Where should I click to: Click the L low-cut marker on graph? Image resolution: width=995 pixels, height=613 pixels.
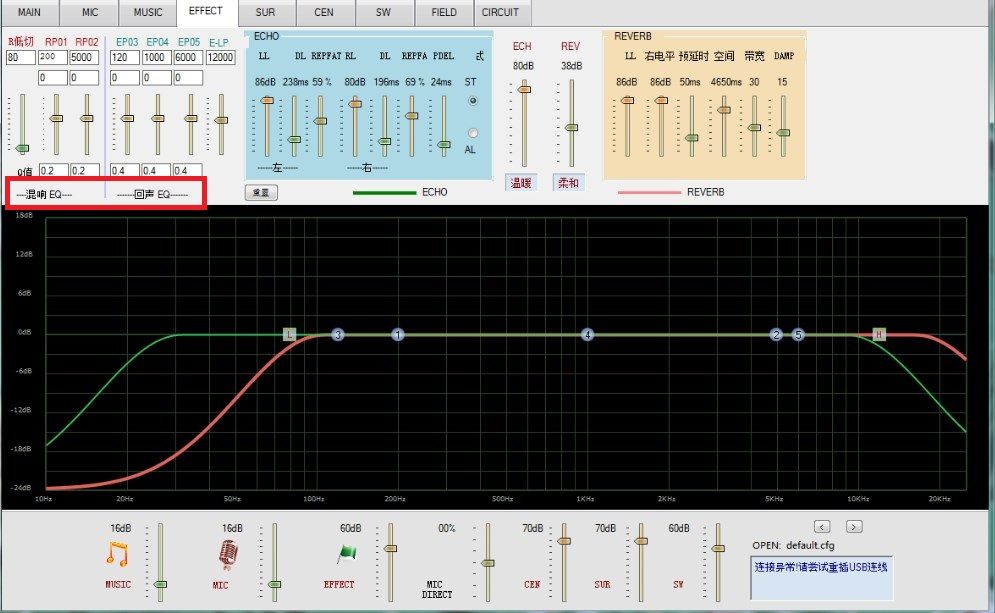click(x=289, y=334)
